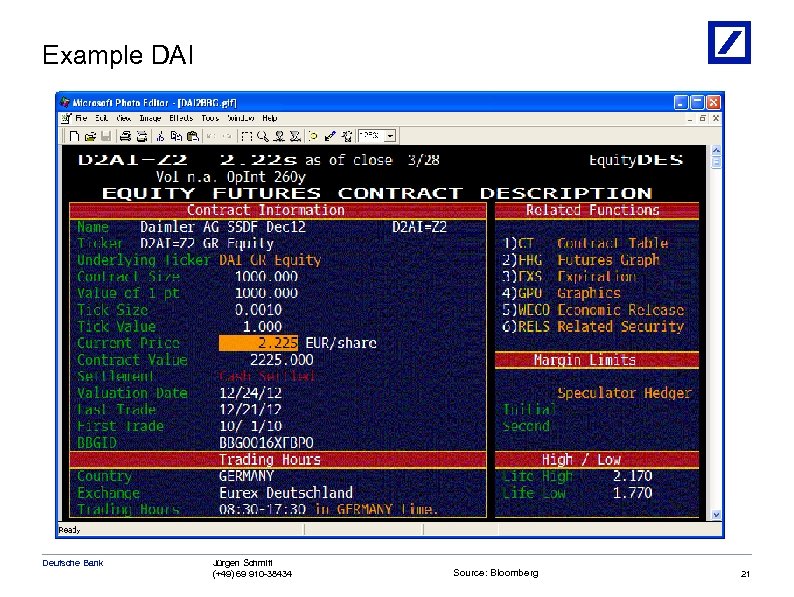Click the document icon left of File menu

point(66,118)
